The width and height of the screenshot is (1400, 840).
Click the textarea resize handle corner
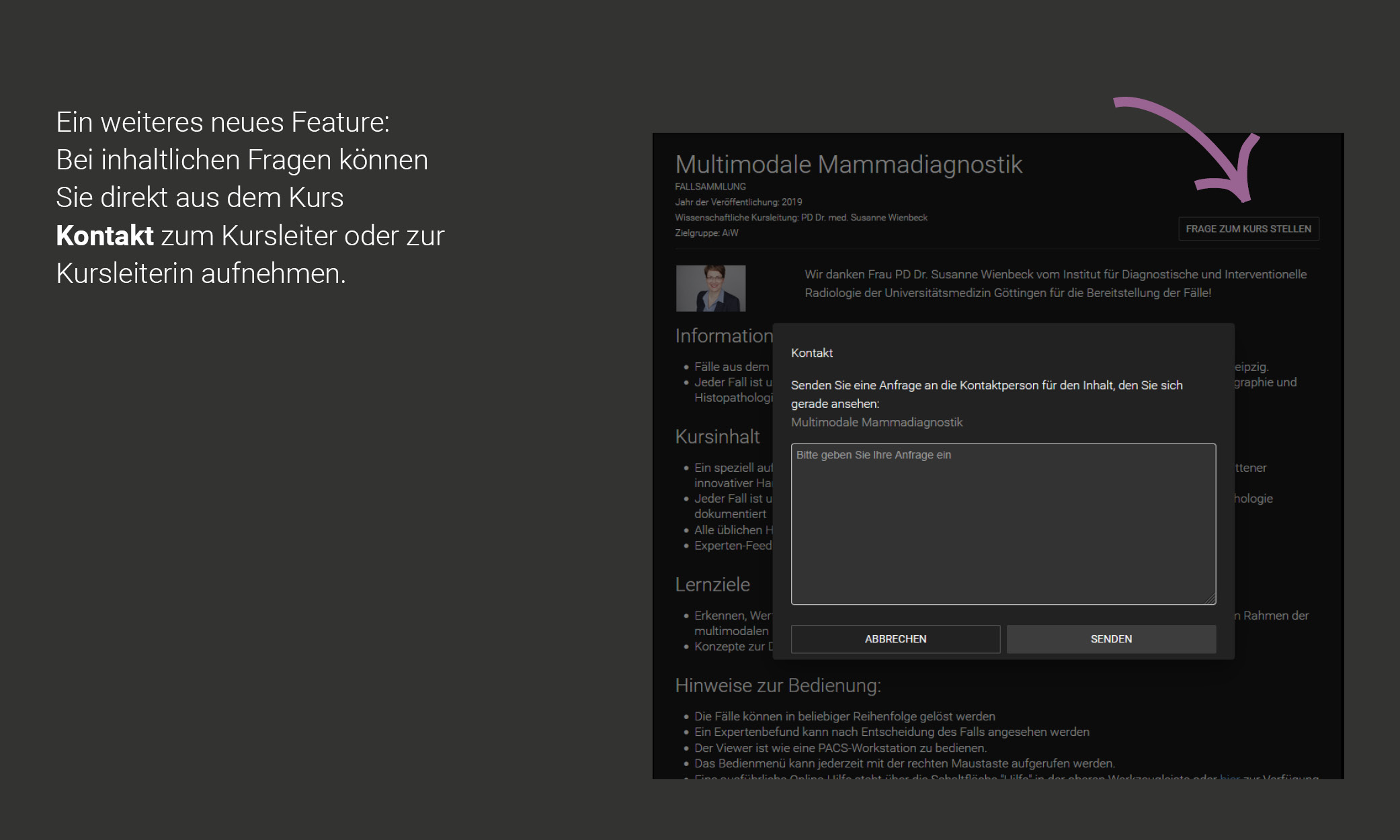point(1211,599)
